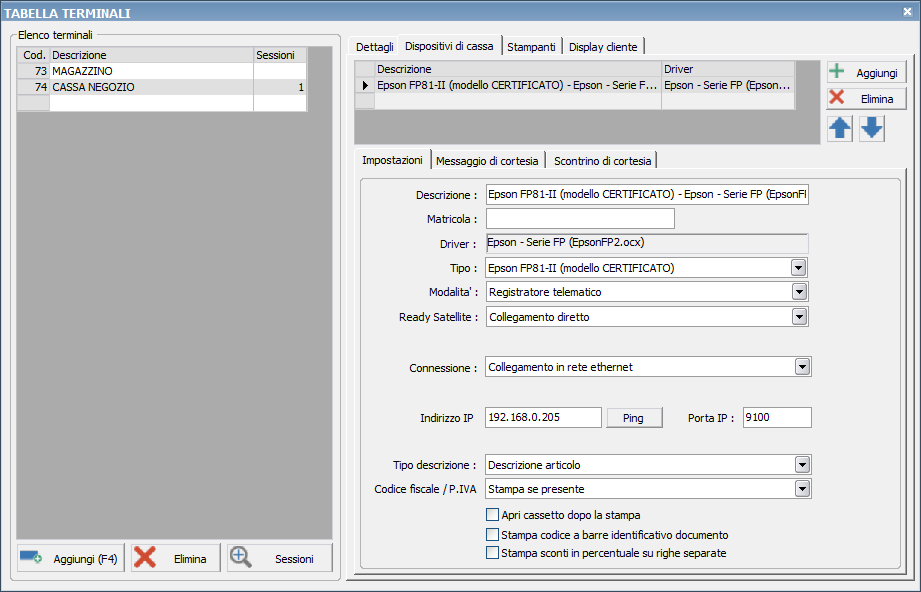Open Sessioni with the magnifier button
The width and height of the screenshot is (921, 592).
[280, 559]
